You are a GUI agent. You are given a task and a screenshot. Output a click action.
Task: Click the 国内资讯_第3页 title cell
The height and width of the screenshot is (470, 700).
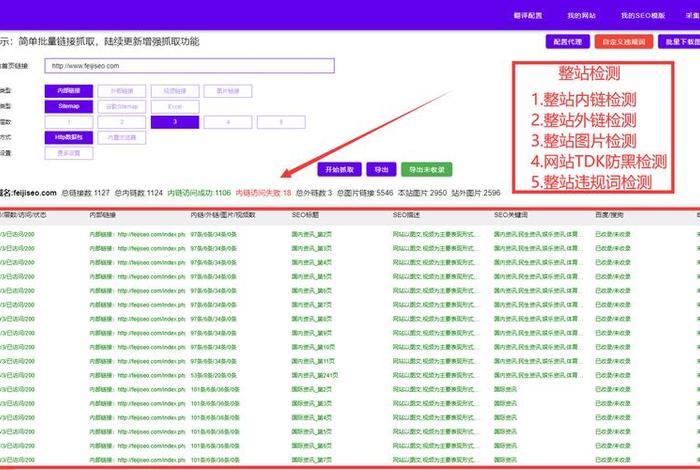(x=312, y=249)
